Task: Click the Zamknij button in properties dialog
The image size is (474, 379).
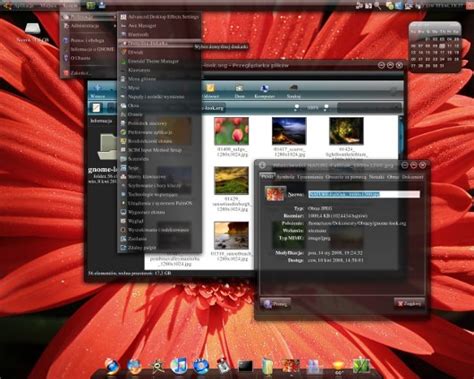Action: 410,304
